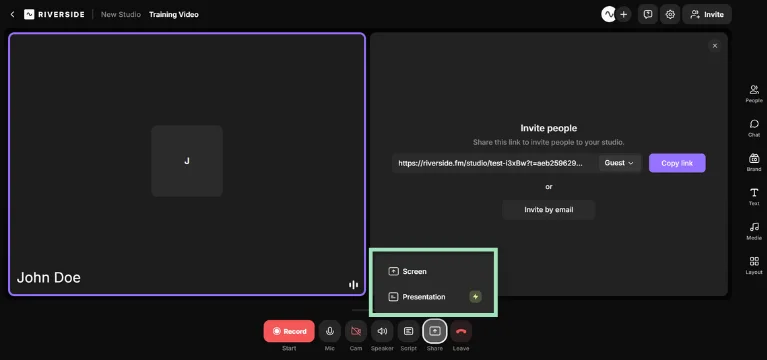The height and width of the screenshot is (360, 767).
Task: Click the Invite people heading
Action: pyautogui.click(x=548, y=128)
